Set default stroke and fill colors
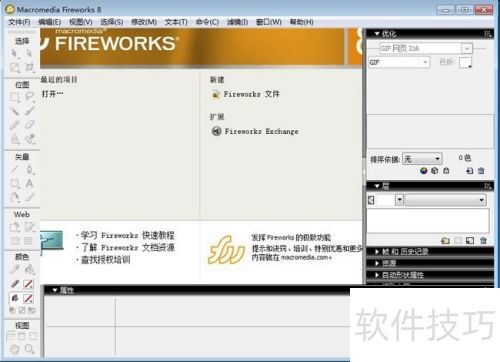Image resolution: width=500 pixels, height=362 pixels. point(12,310)
